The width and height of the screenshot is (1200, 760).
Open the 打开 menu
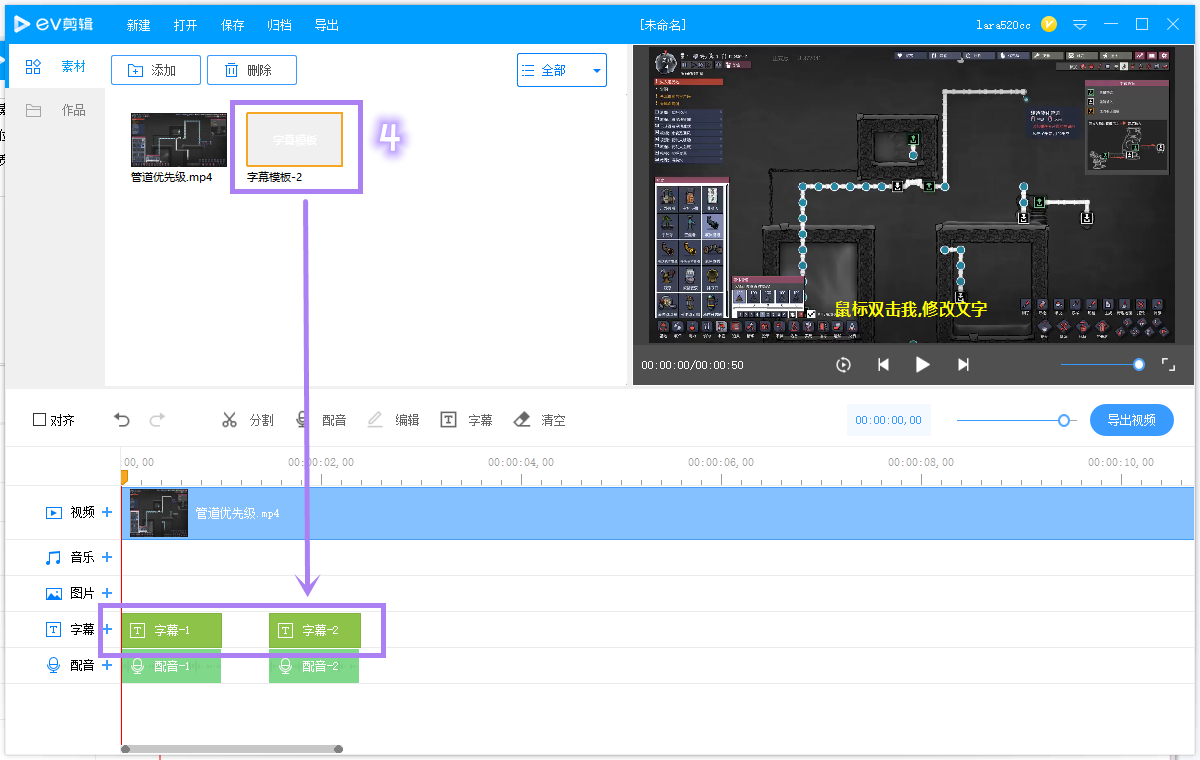tap(185, 25)
